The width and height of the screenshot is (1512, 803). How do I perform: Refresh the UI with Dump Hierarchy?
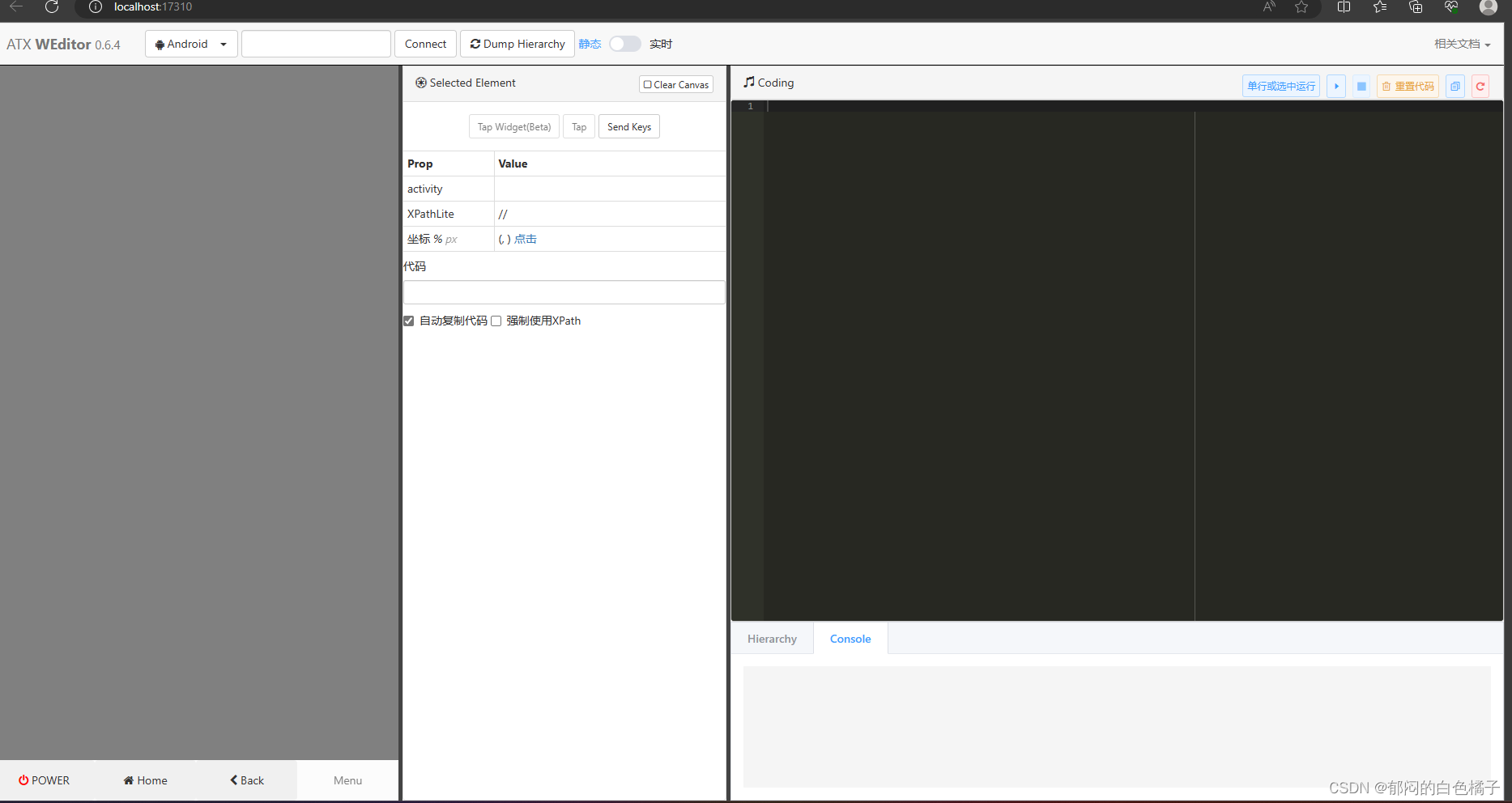coord(517,44)
